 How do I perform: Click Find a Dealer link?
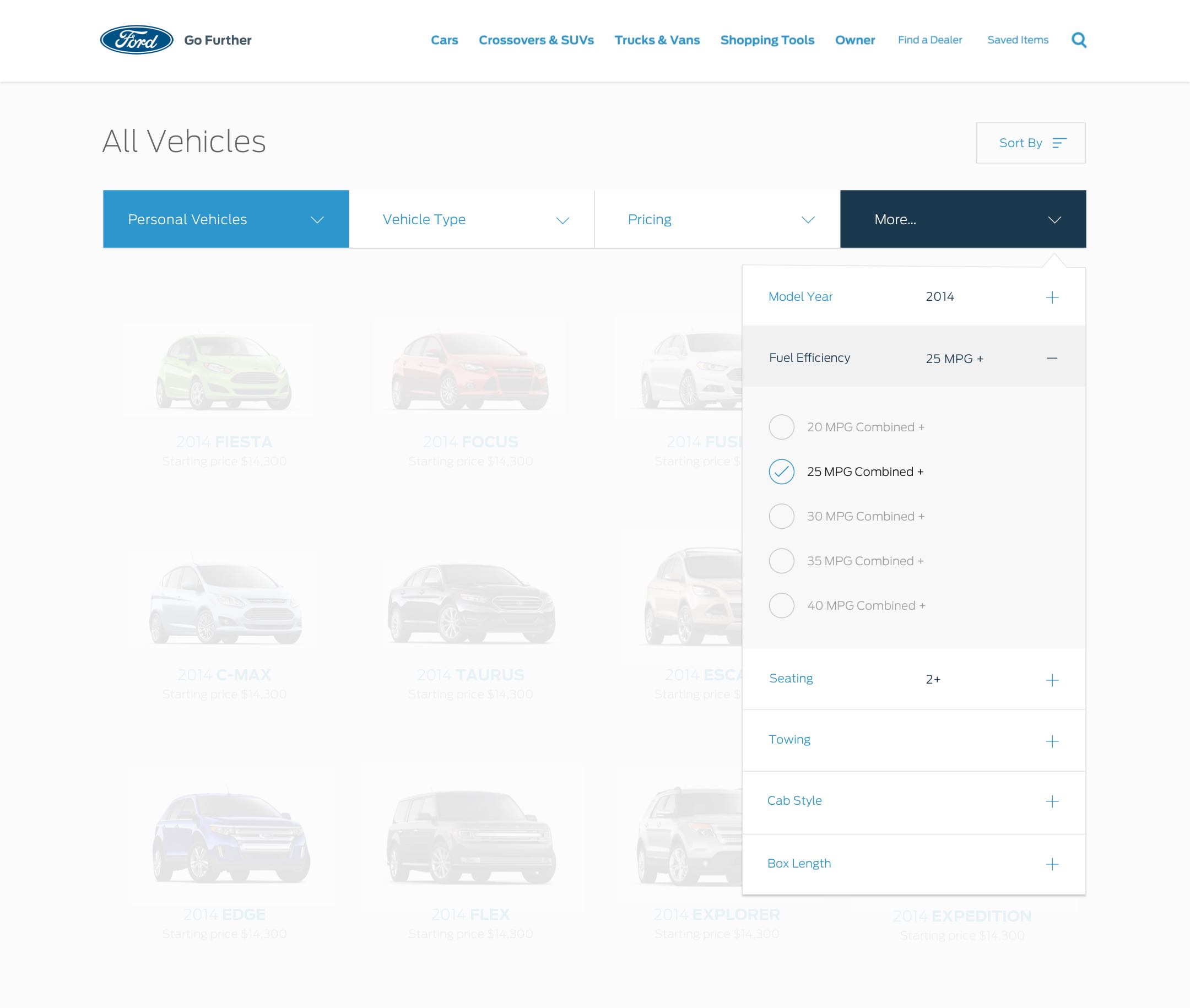(x=930, y=40)
